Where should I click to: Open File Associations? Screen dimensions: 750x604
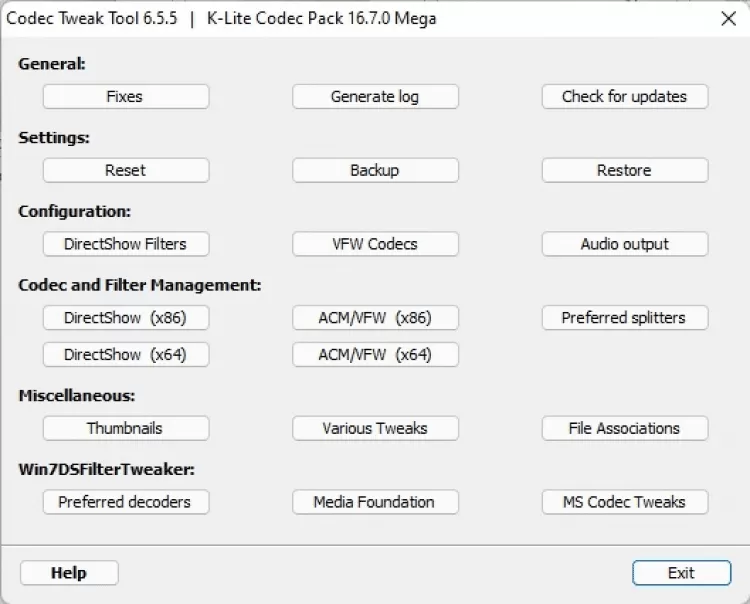[624, 429]
